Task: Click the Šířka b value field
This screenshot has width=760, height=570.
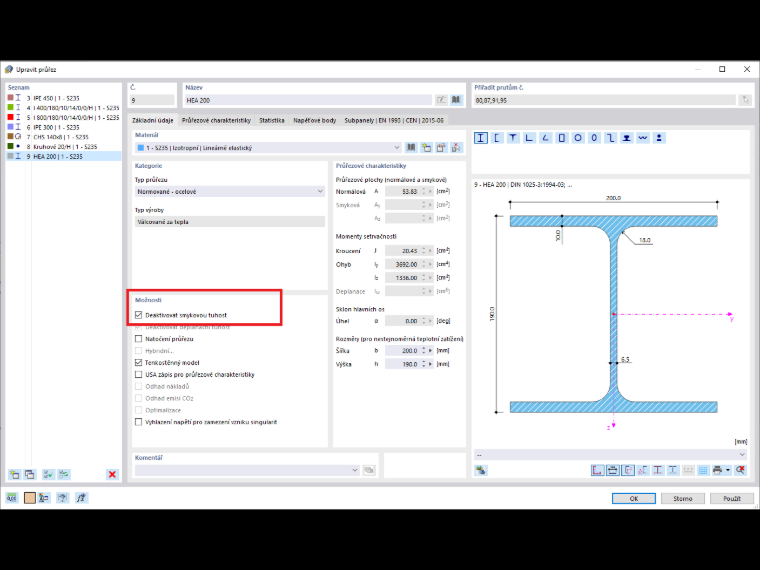Action: pos(404,350)
